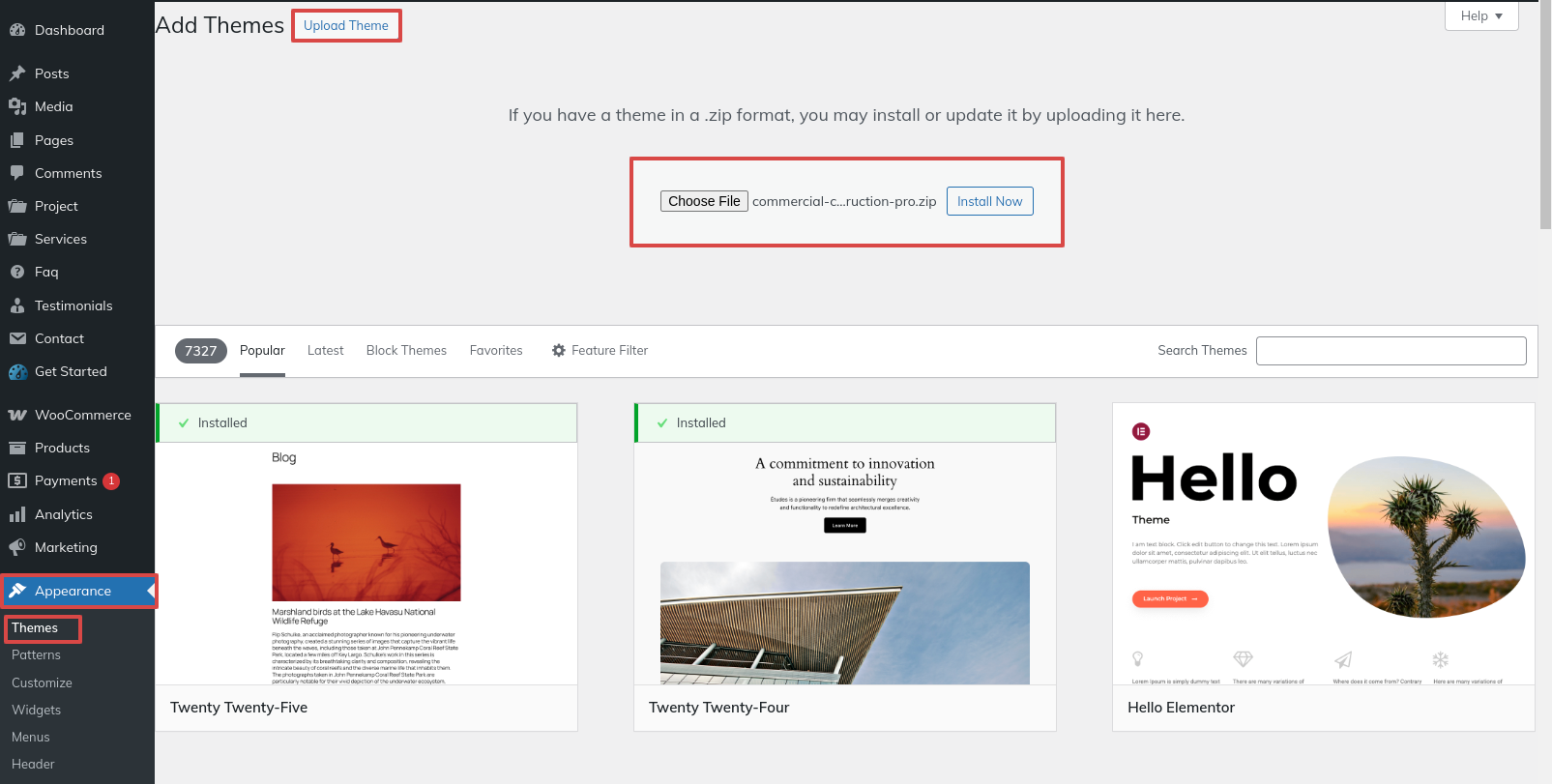Open the Patterns submenu link

click(36, 654)
